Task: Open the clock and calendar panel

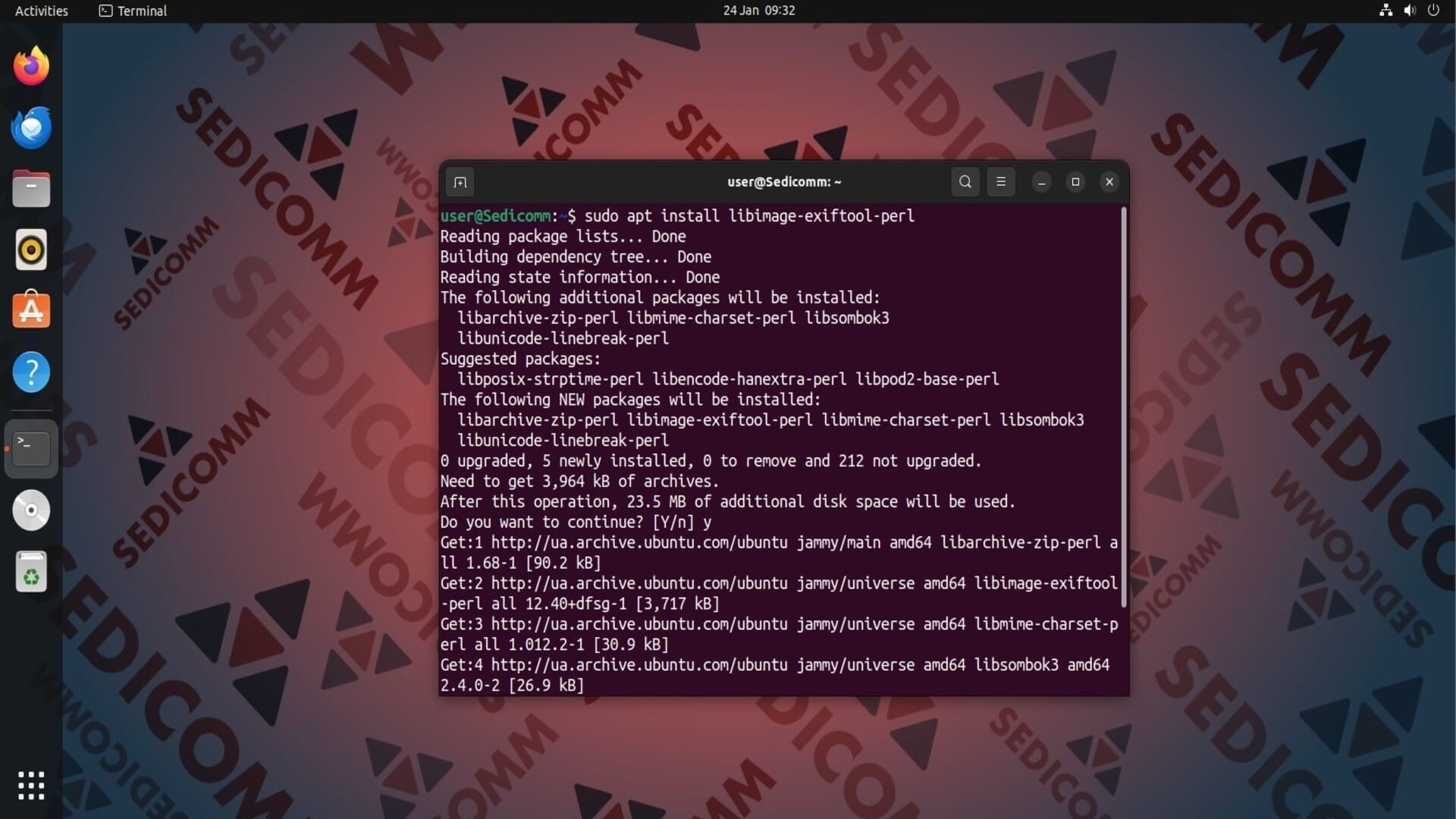Action: point(758,11)
